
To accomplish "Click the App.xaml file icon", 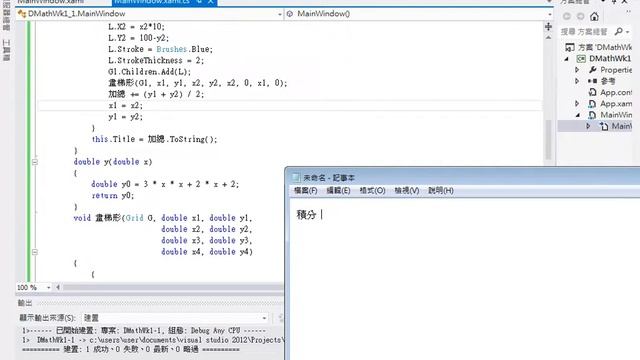I will tap(593, 104).
